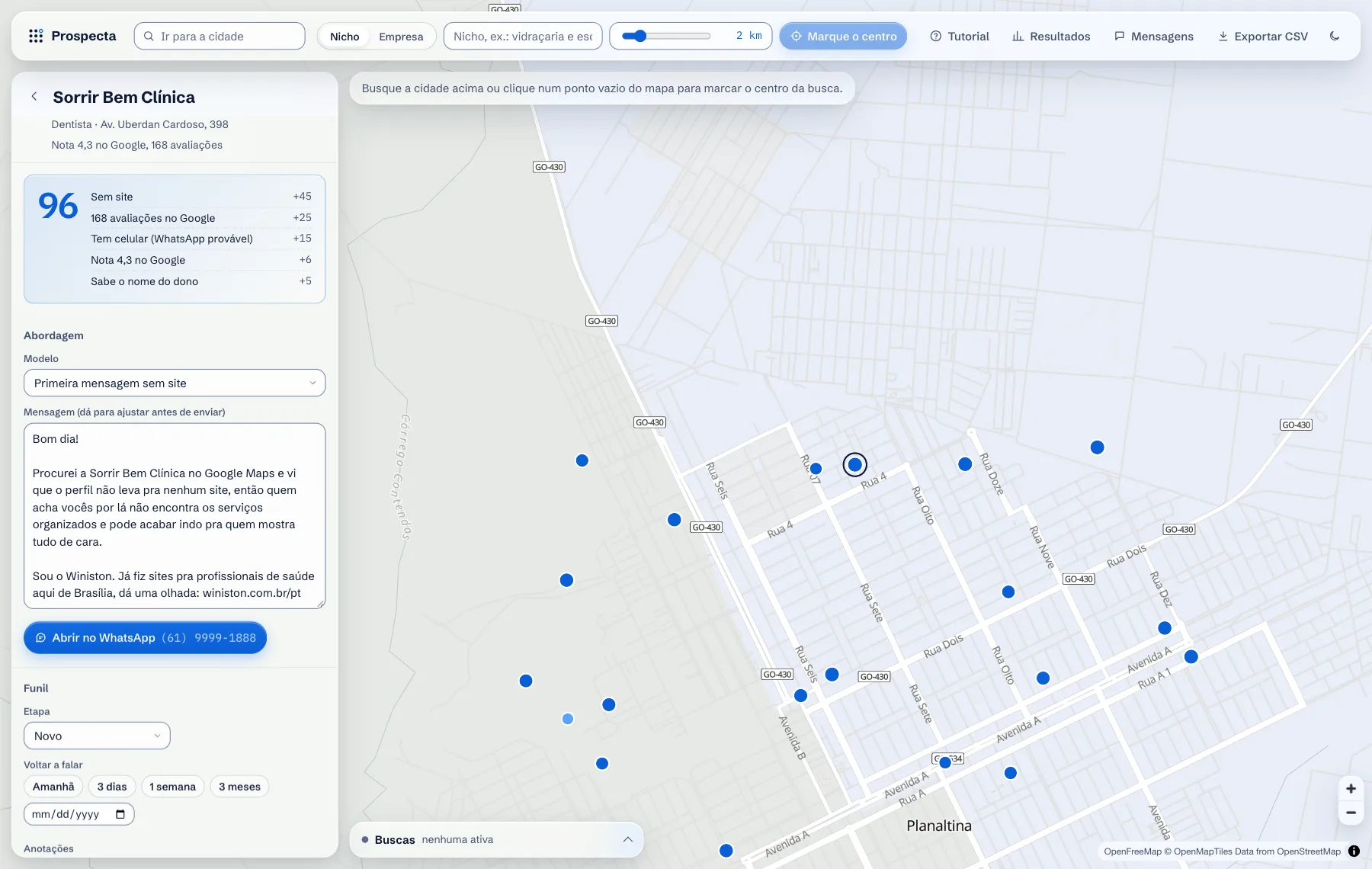Open the Modelo dropdown Primeira mensagem sem site
The image size is (1372, 869).
175,383
